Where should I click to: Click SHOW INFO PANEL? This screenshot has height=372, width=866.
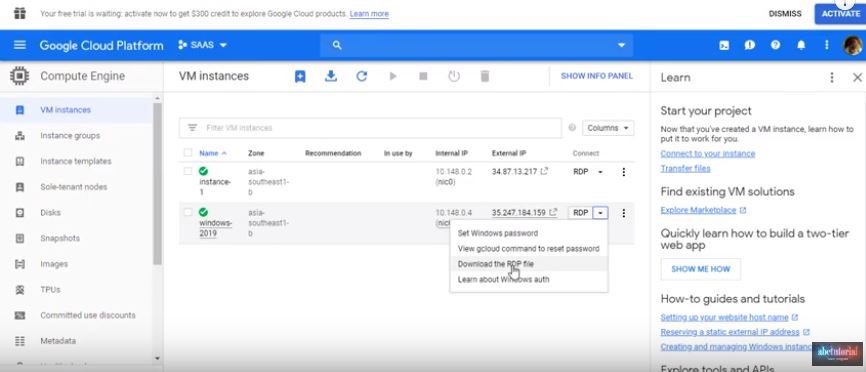coord(596,76)
